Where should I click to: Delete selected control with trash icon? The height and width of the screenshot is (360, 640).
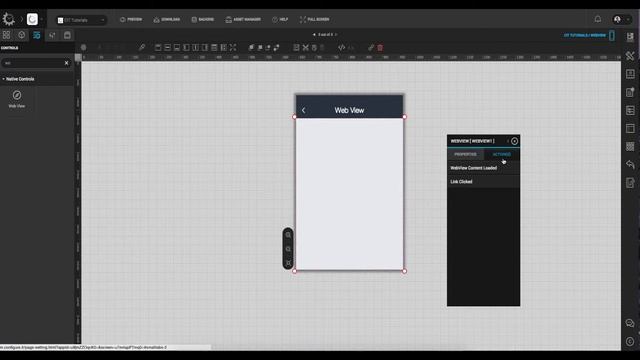[380, 48]
